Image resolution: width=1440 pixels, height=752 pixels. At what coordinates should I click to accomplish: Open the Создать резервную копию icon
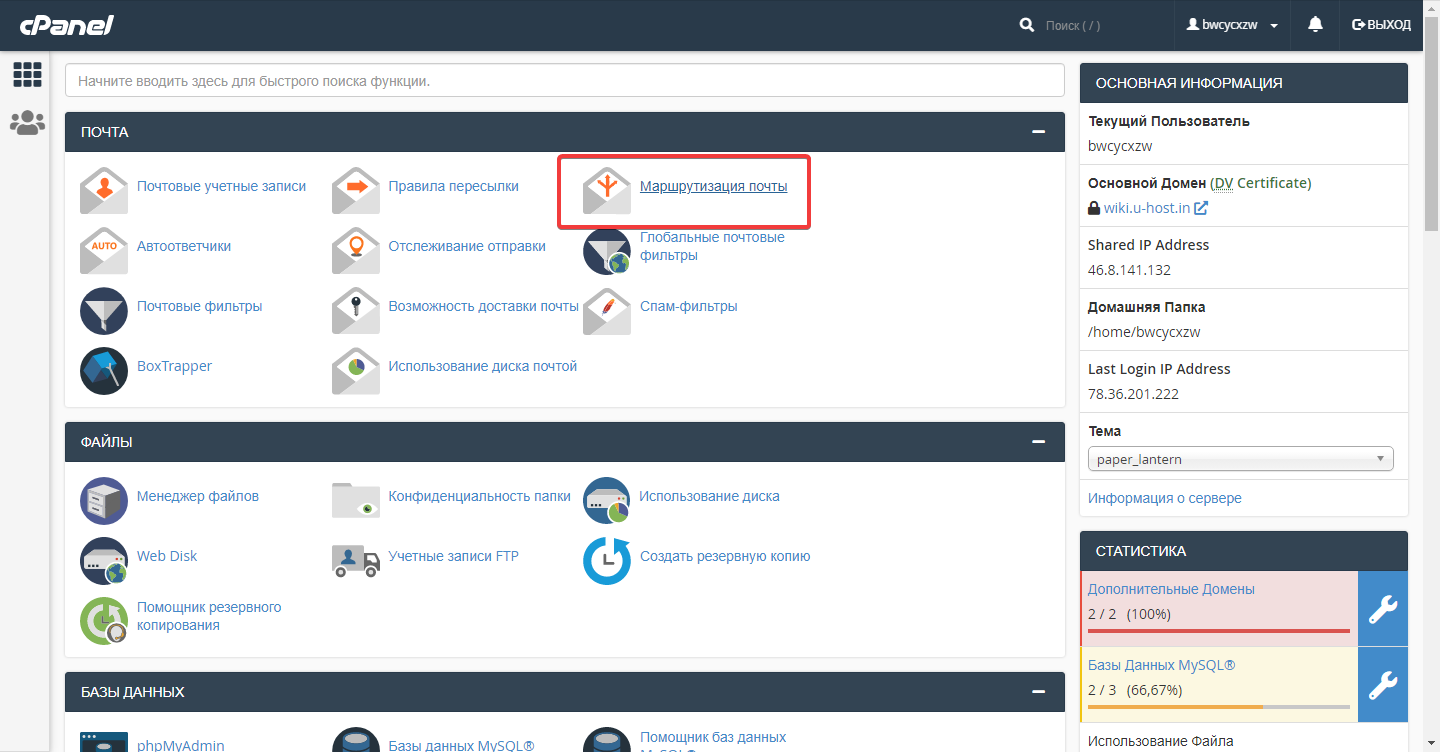pos(607,561)
